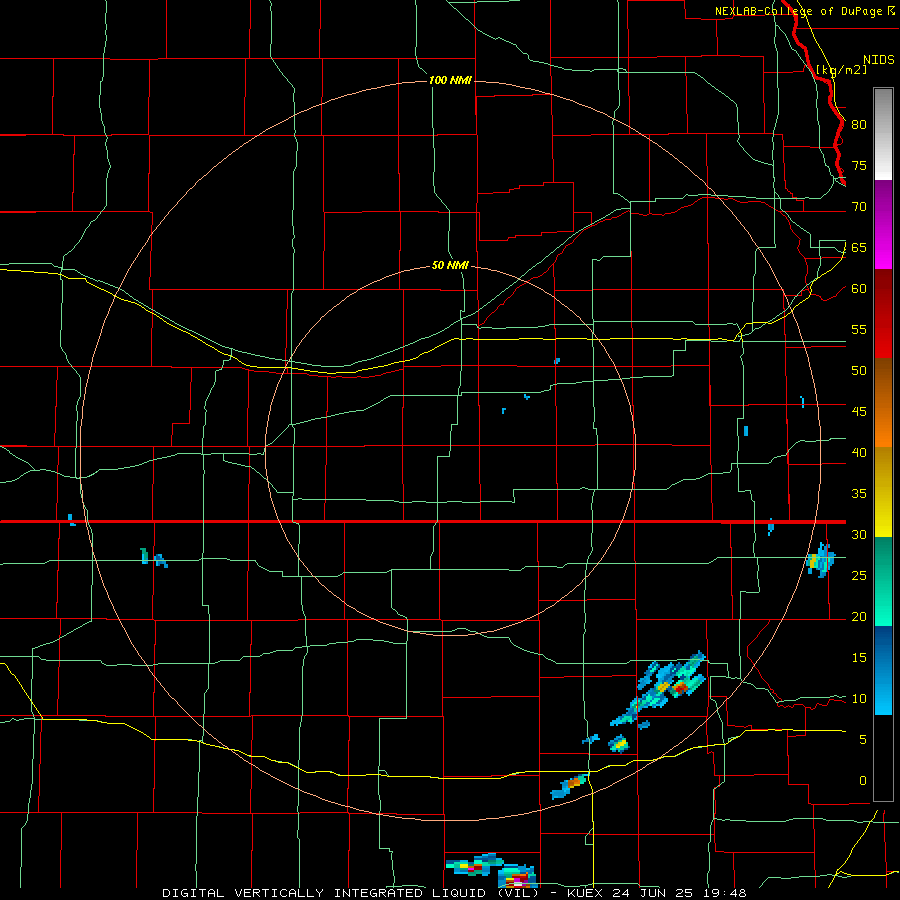Click the 5 scale value

coord(863,740)
